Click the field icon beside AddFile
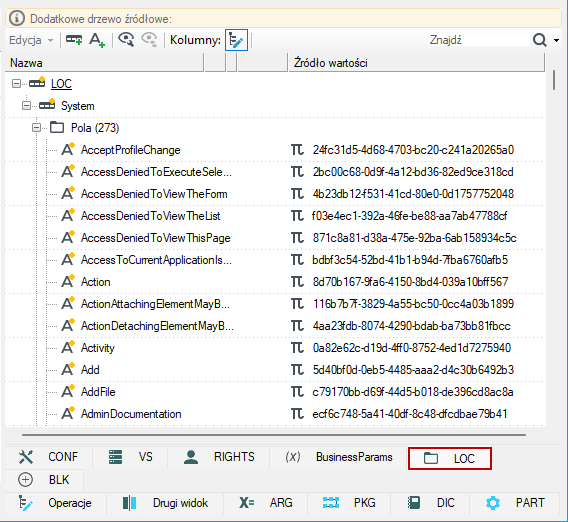 point(68,391)
